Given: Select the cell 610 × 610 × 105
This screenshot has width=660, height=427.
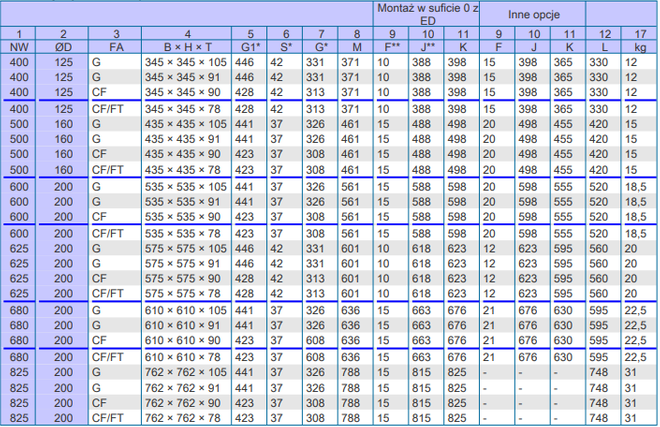Looking at the screenshot, I should coord(185,310).
